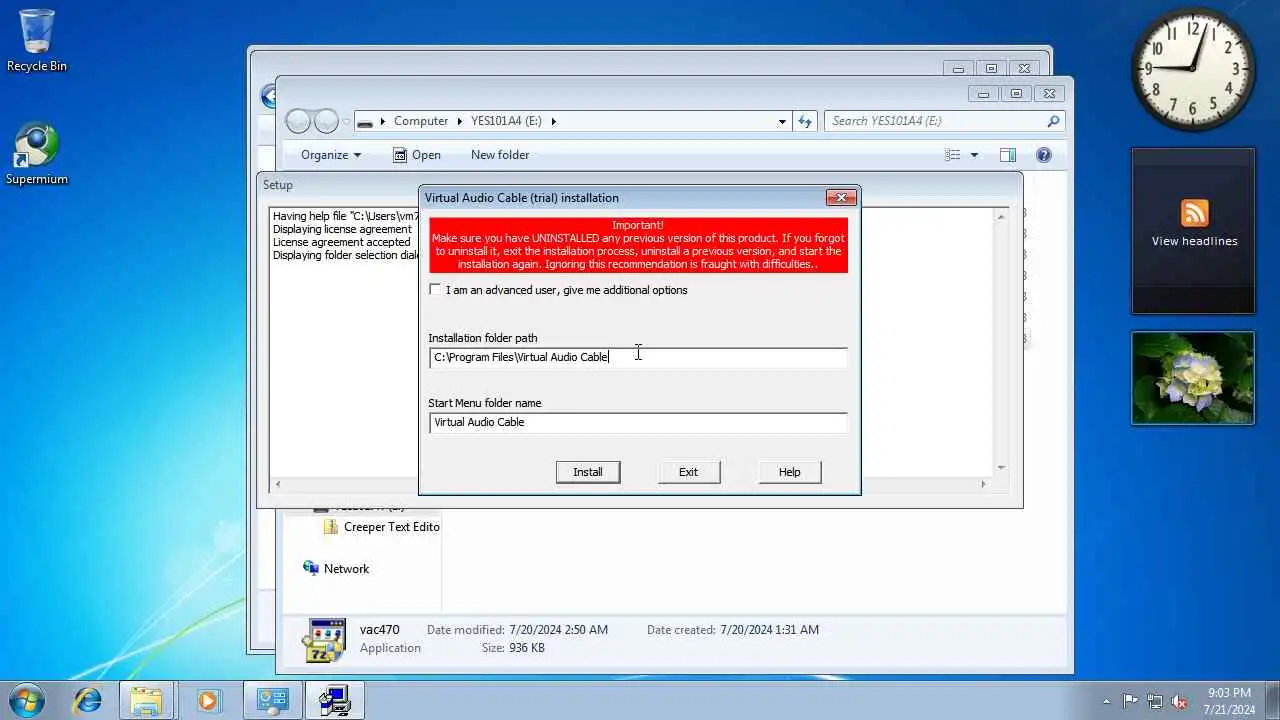The height and width of the screenshot is (720, 1280).
Task: Click YES101A4 (E:) in address breadcrumb
Action: tap(506, 121)
